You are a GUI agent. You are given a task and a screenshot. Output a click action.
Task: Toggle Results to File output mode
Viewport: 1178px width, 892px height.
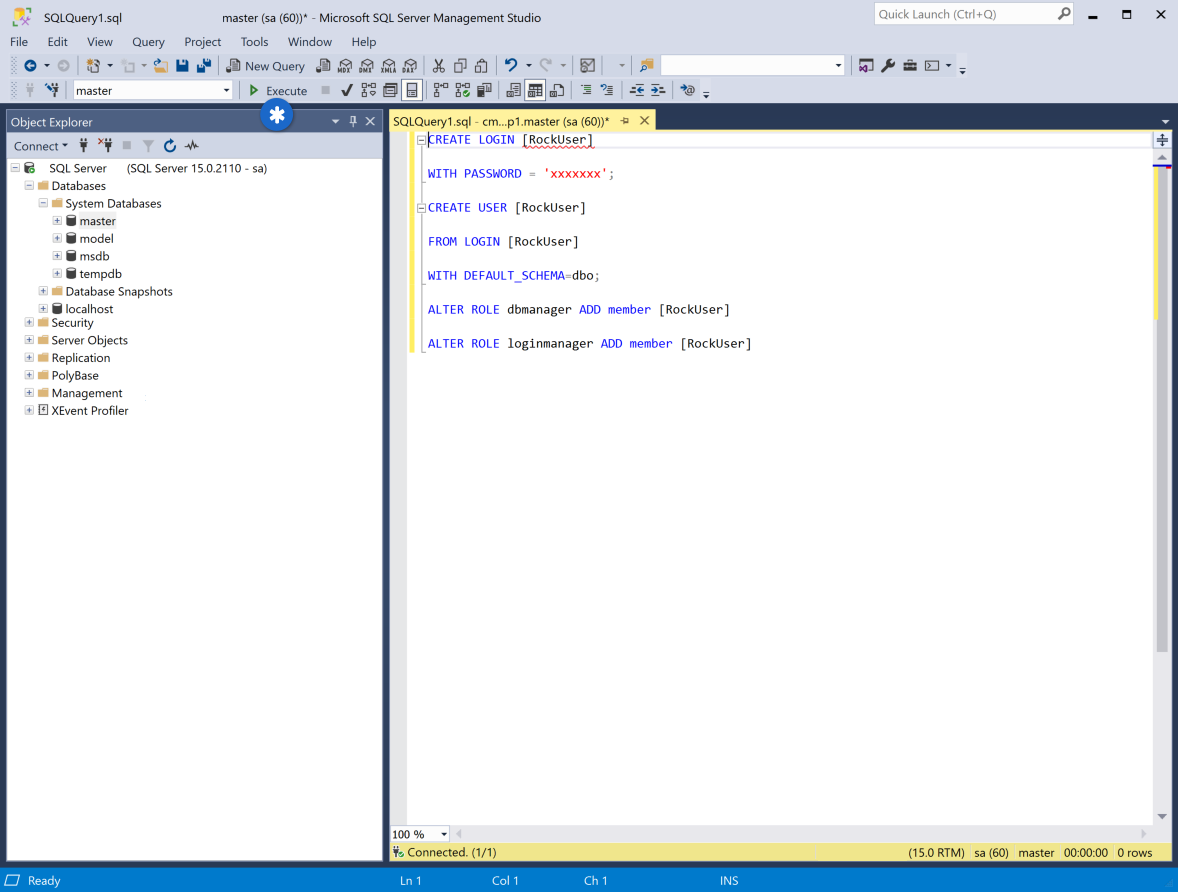coord(557,90)
